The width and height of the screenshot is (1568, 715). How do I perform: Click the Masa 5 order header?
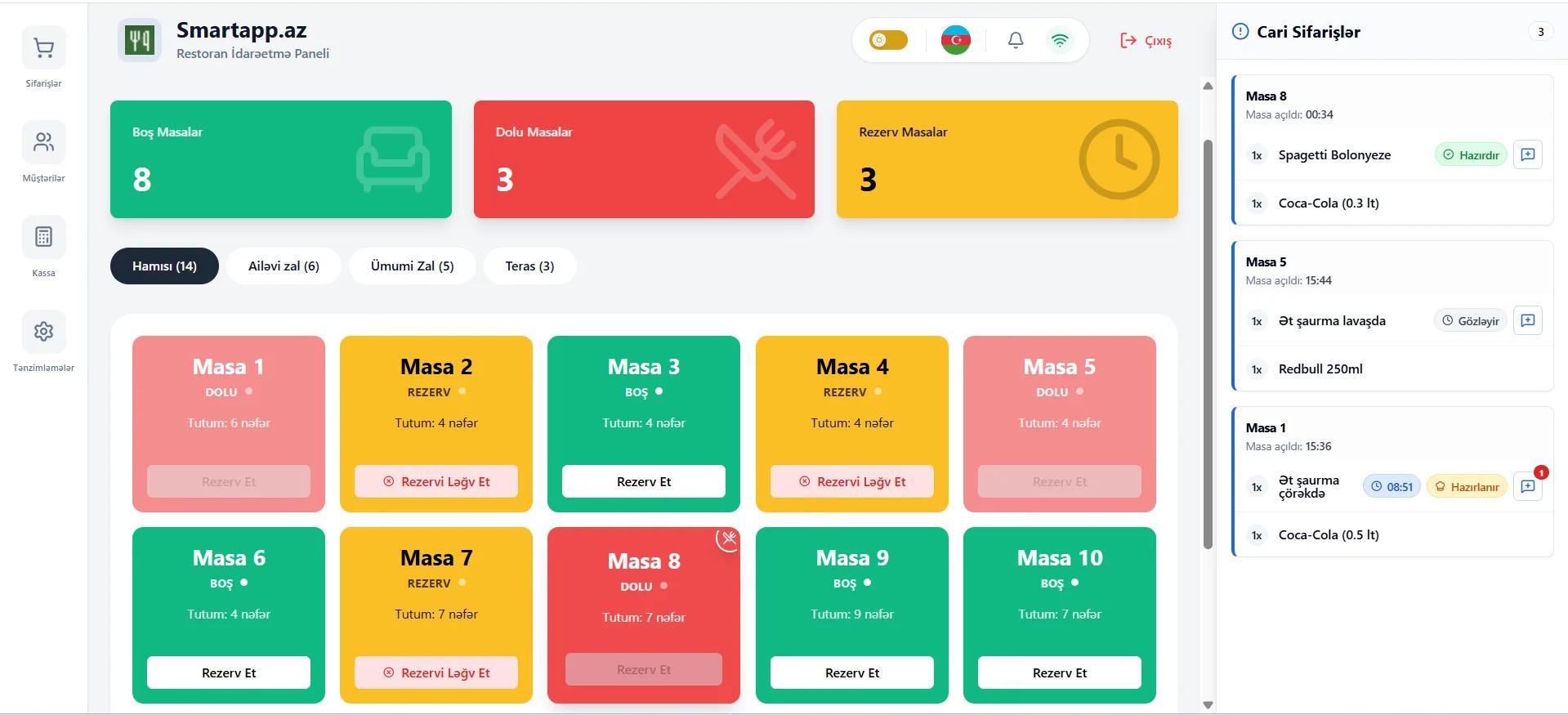(x=1393, y=270)
